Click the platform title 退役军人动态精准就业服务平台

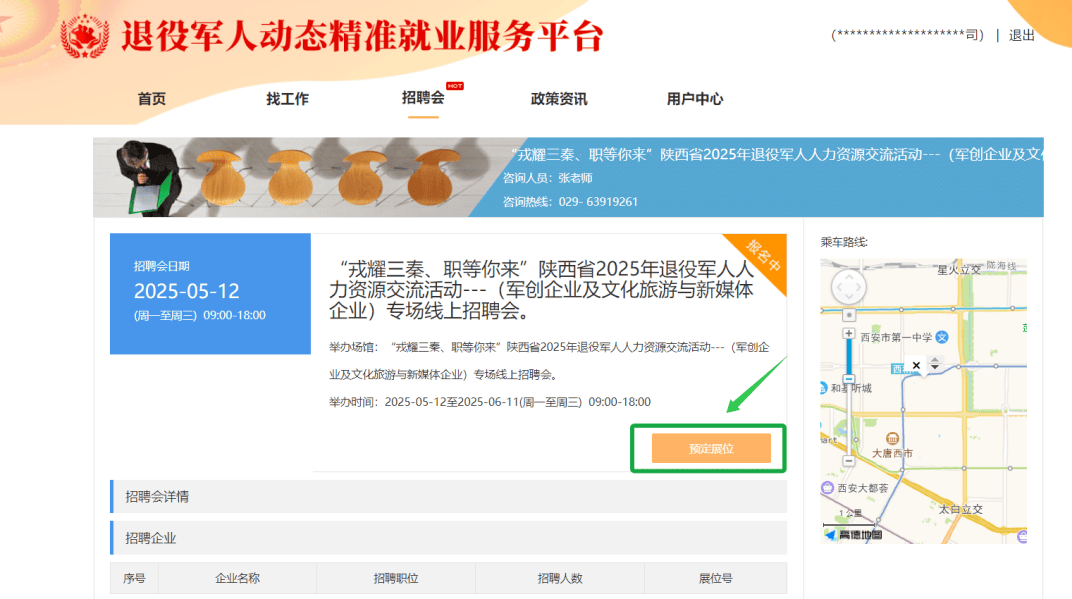(362, 36)
